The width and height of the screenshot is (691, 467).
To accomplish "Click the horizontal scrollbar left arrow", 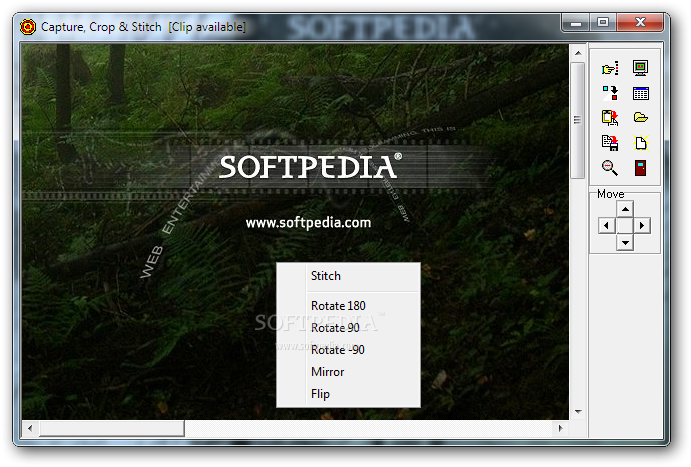I will coord(30,428).
